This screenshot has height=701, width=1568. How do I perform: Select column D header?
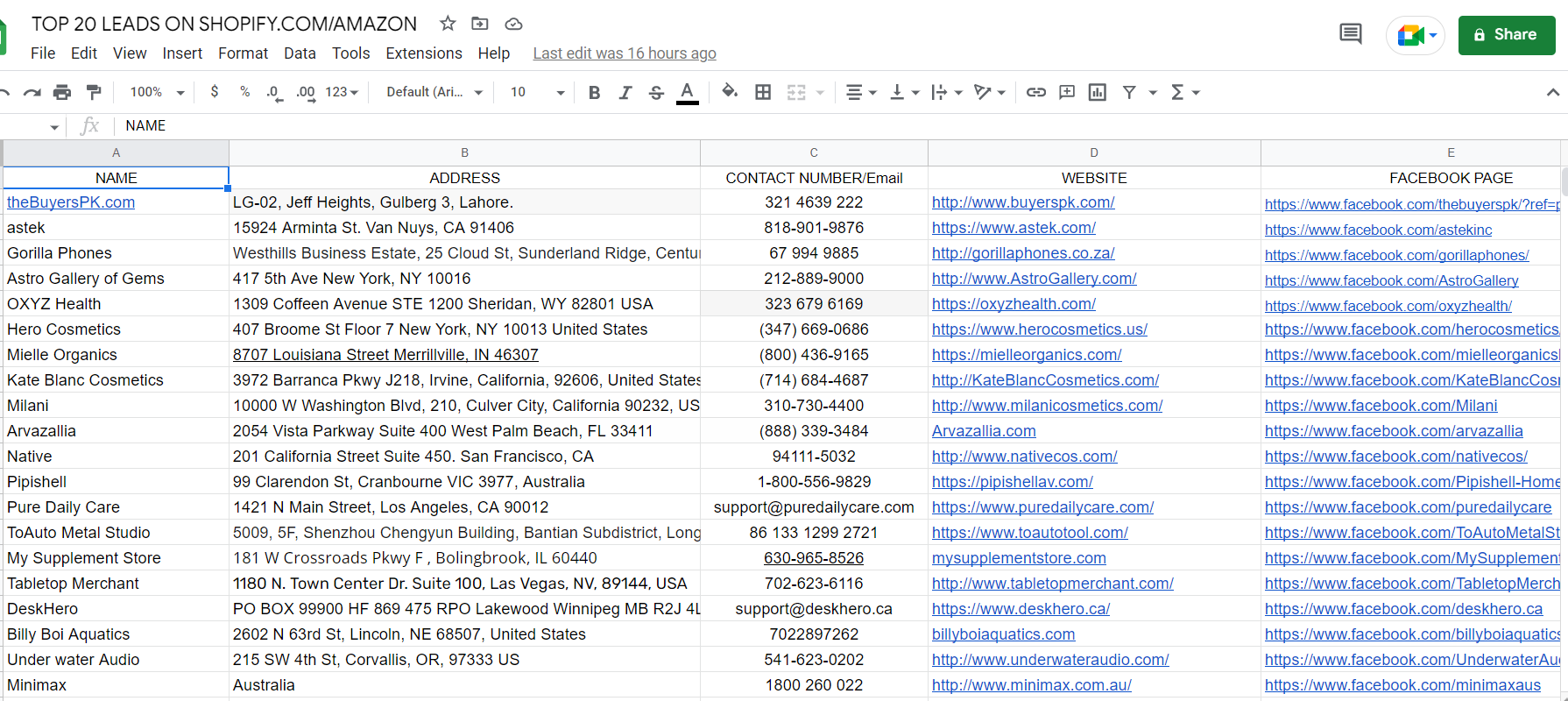pyautogui.click(x=1094, y=152)
